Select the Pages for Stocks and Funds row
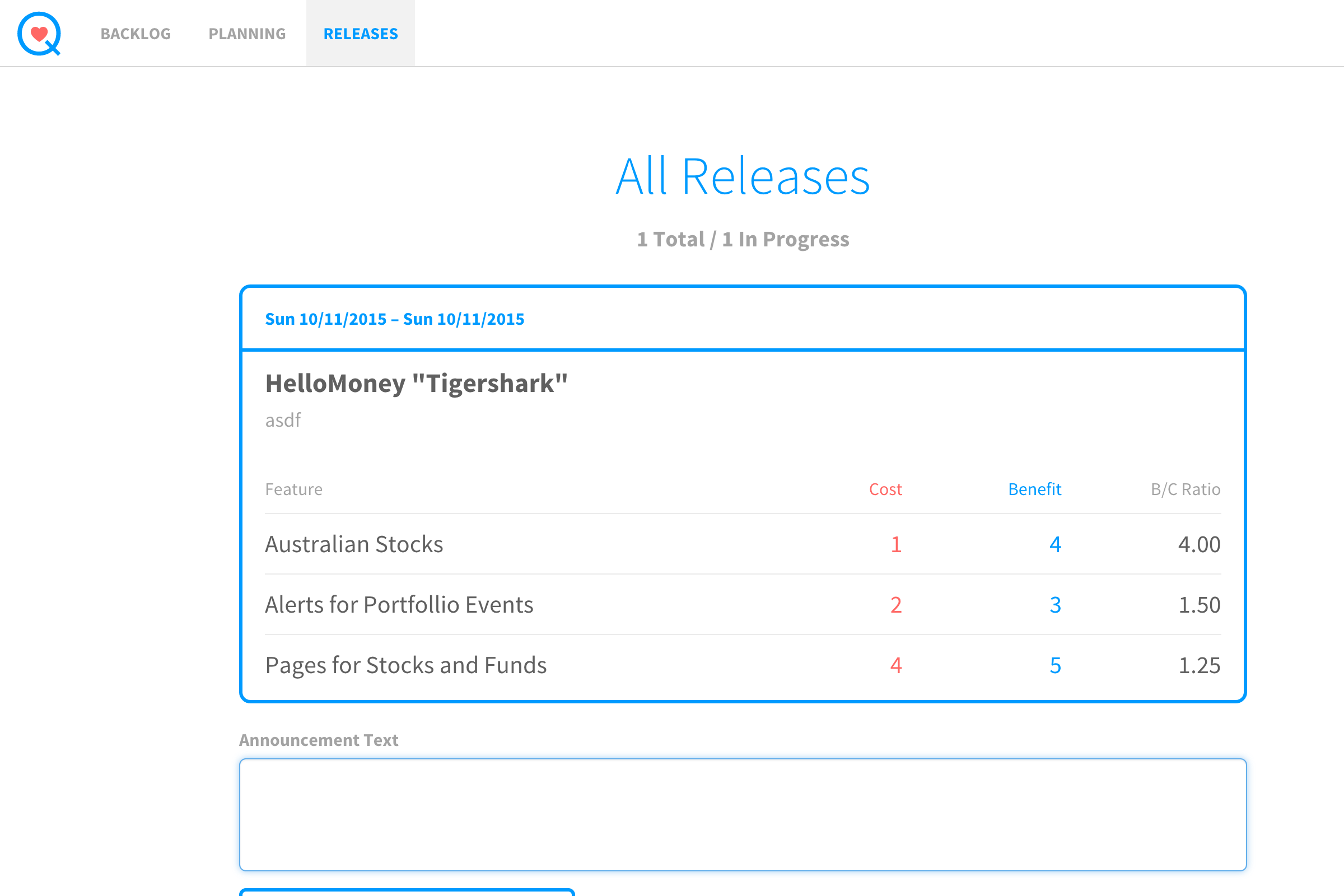This screenshot has width=1344, height=896. tap(405, 665)
